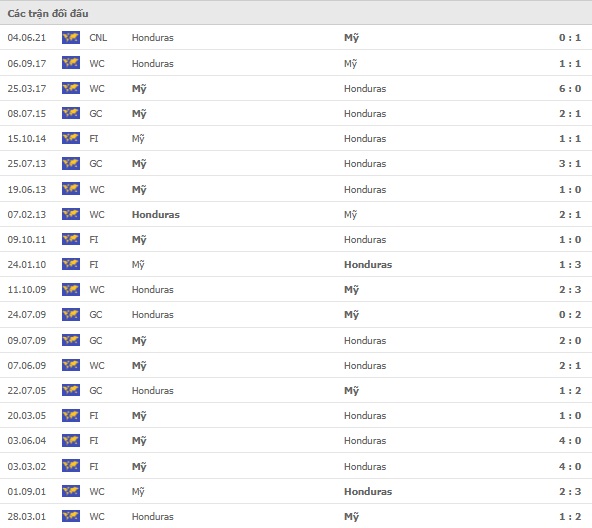Click the CNL competition label

[98, 37]
